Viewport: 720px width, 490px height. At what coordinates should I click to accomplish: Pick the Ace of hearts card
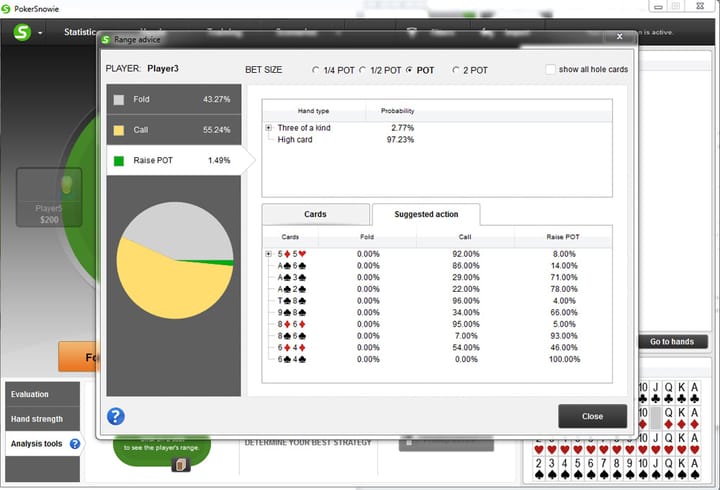695,444
